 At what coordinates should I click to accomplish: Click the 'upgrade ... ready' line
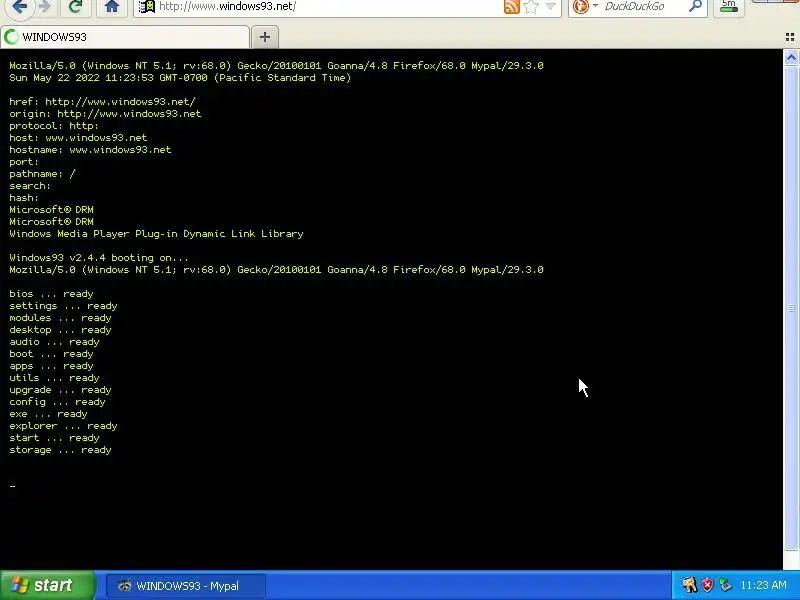(x=60, y=390)
